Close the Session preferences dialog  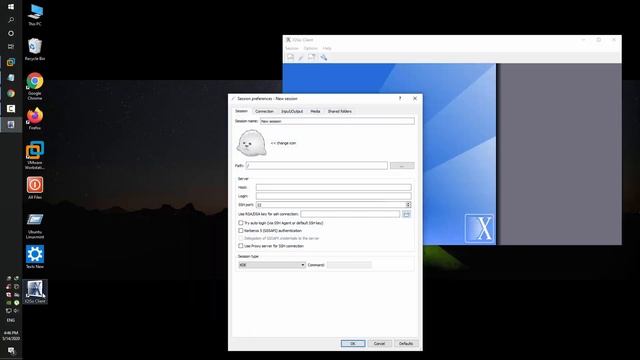point(415,98)
